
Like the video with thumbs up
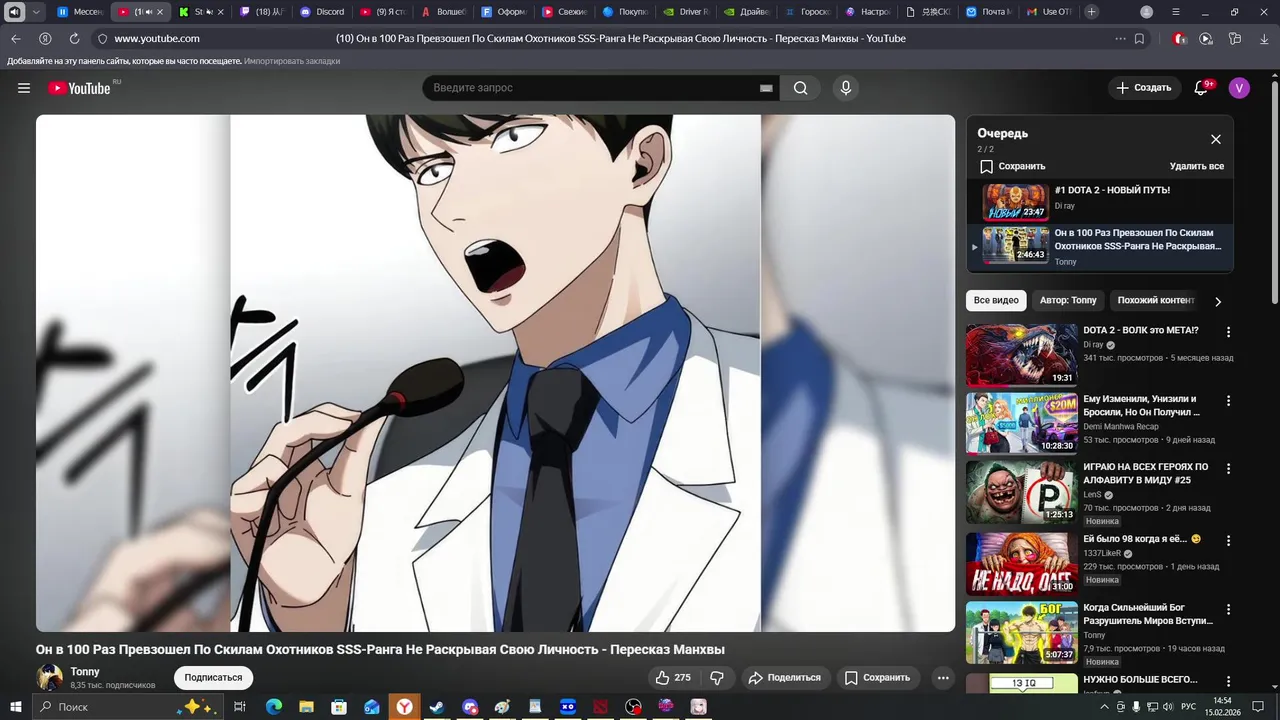673,677
